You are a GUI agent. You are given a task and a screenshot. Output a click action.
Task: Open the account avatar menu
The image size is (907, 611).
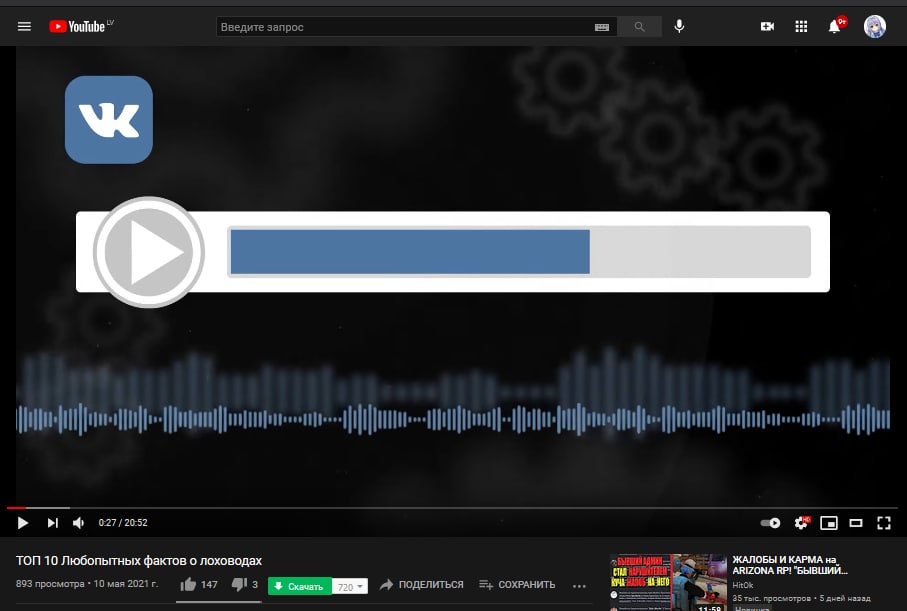pos(875,27)
